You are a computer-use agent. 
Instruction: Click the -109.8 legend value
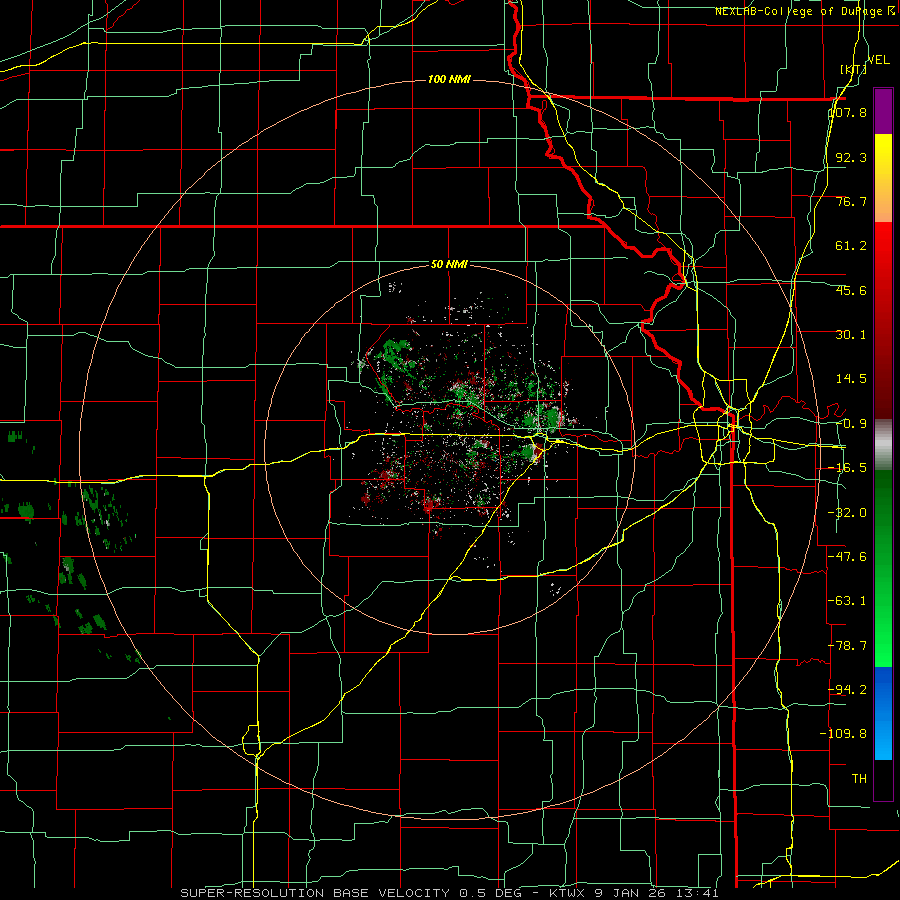pos(844,734)
